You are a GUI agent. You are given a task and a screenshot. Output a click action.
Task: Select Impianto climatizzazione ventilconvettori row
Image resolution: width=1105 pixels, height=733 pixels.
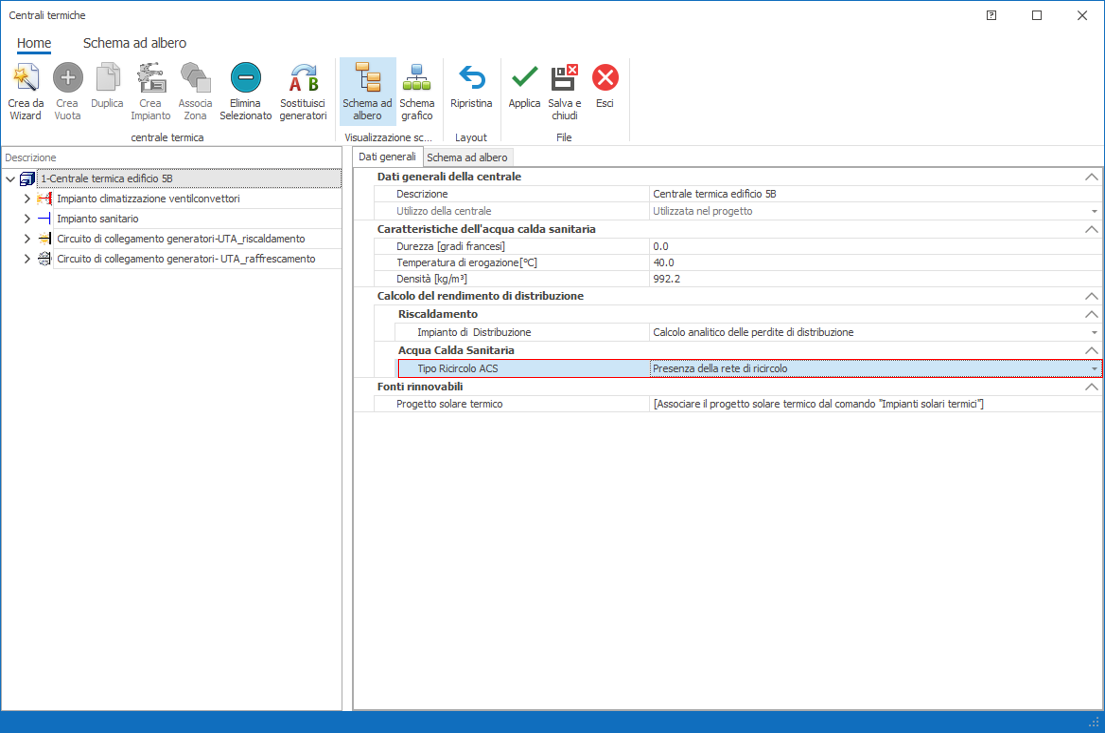(197, 199)
